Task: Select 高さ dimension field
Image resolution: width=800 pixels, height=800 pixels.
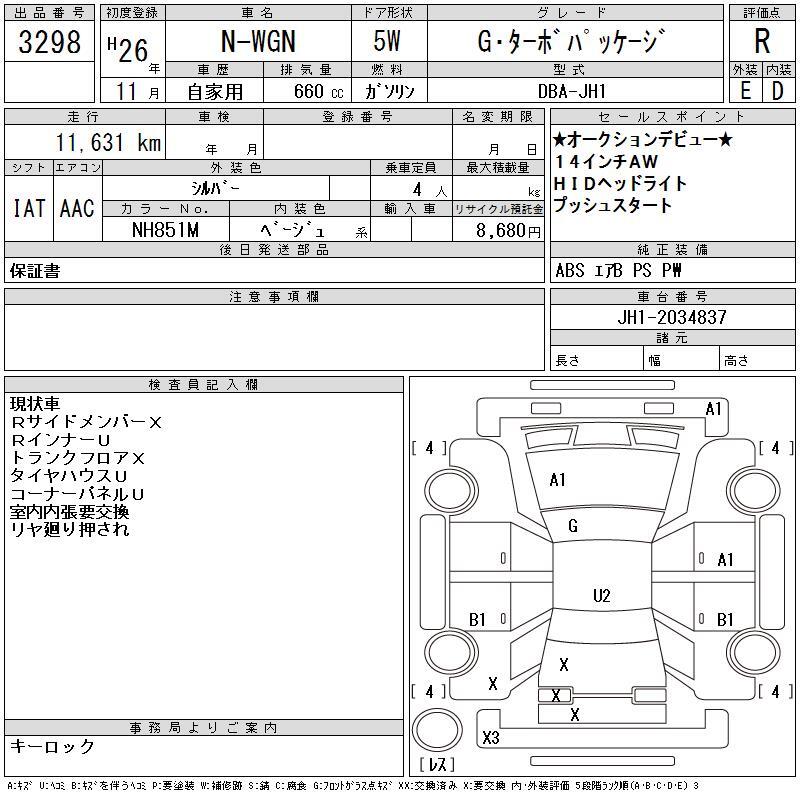Action: point(757,358)
